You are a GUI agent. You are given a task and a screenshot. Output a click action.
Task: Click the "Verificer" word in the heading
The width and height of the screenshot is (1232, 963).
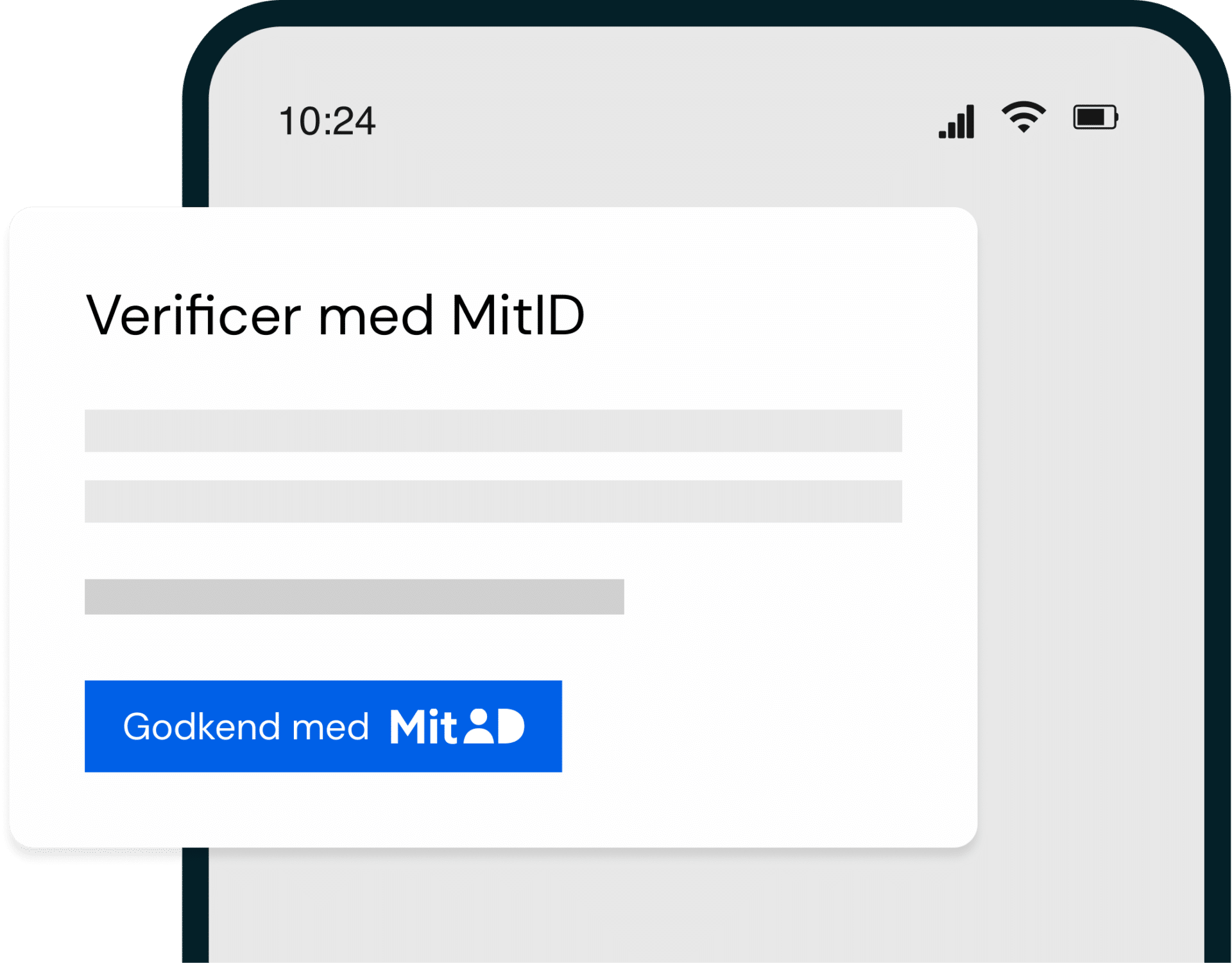pyautogui.click(x=193, y=316)
